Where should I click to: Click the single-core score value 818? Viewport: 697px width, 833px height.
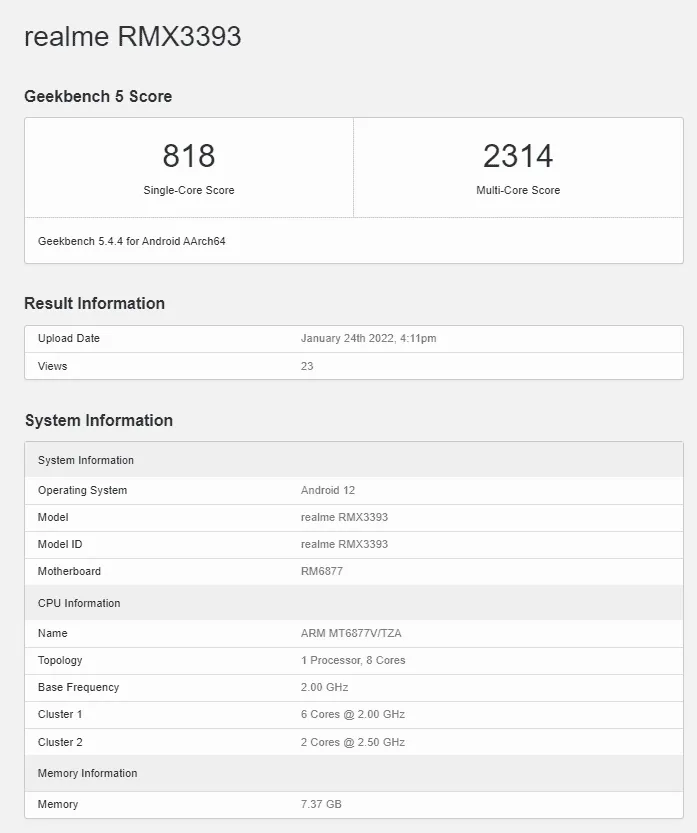tap(189, 156)
